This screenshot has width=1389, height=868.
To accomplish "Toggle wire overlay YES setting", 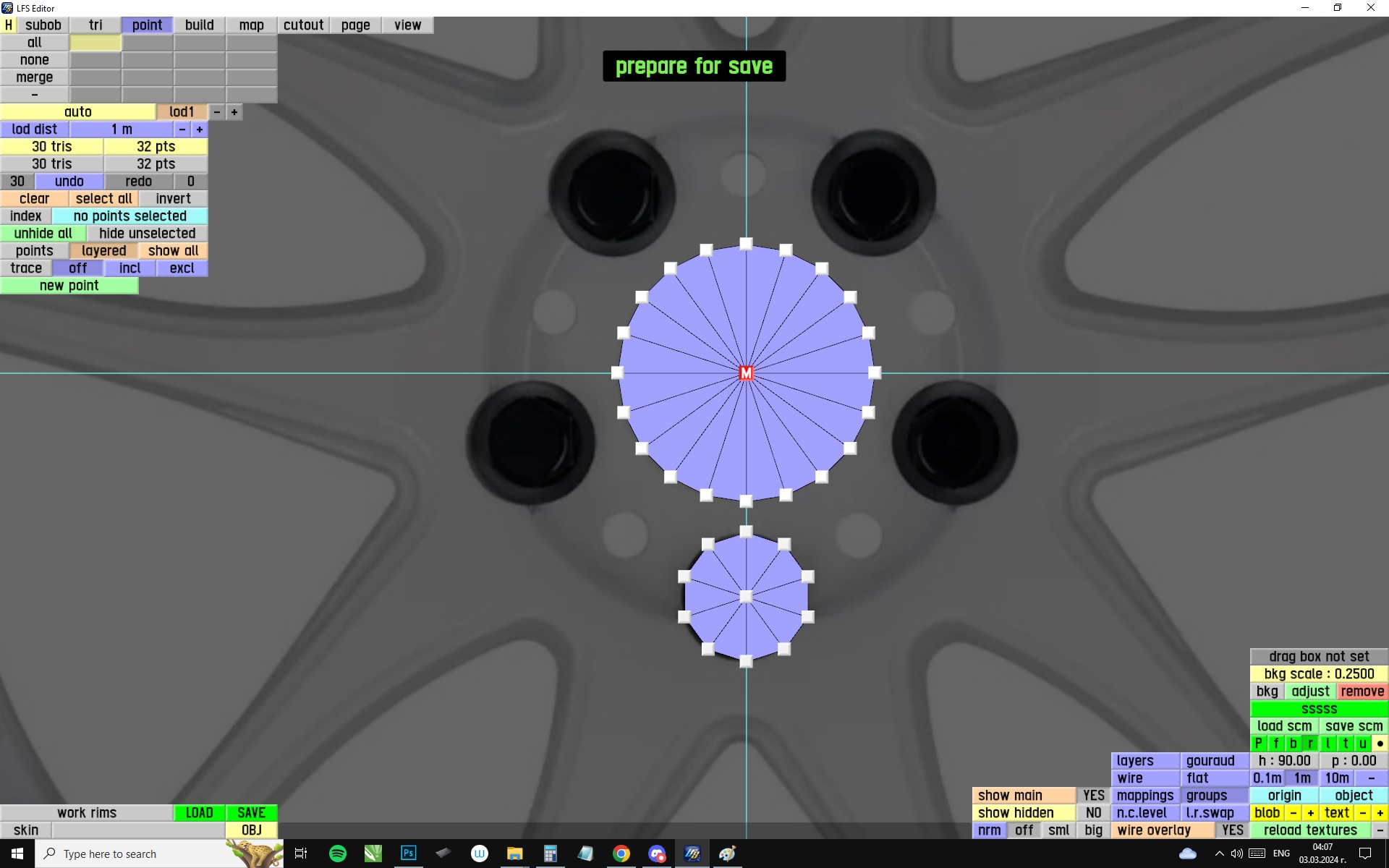I will coord(1232,830).
